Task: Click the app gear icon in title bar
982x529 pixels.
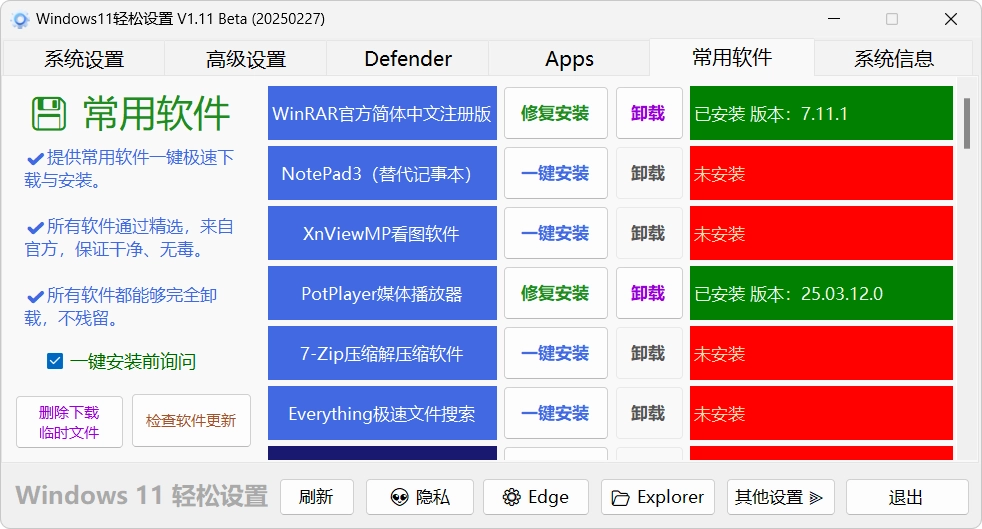Action: pyautogui.click(x=20, y=20)
